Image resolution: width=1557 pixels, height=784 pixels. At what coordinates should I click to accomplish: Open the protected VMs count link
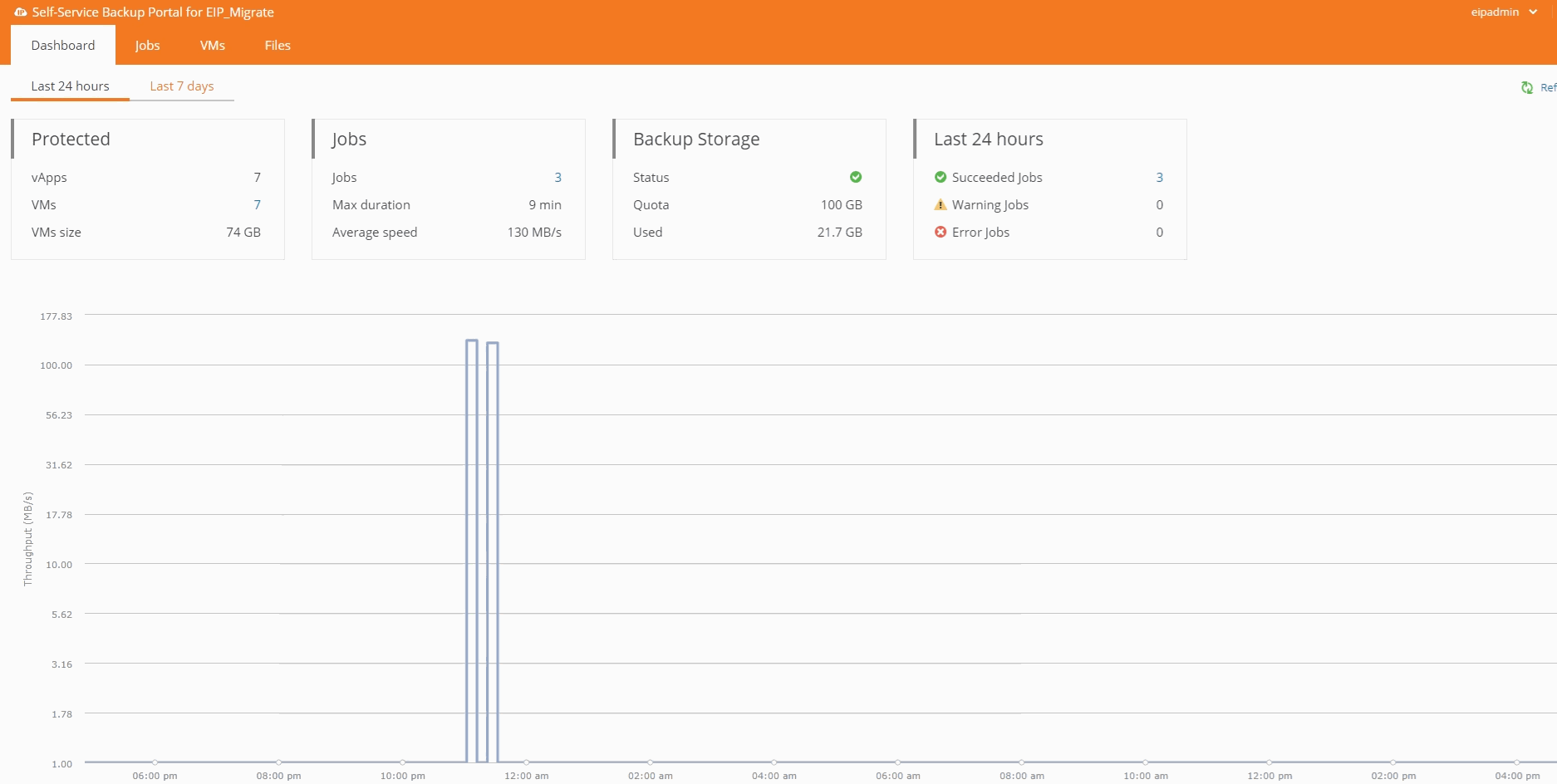click(x=257, y=205)
